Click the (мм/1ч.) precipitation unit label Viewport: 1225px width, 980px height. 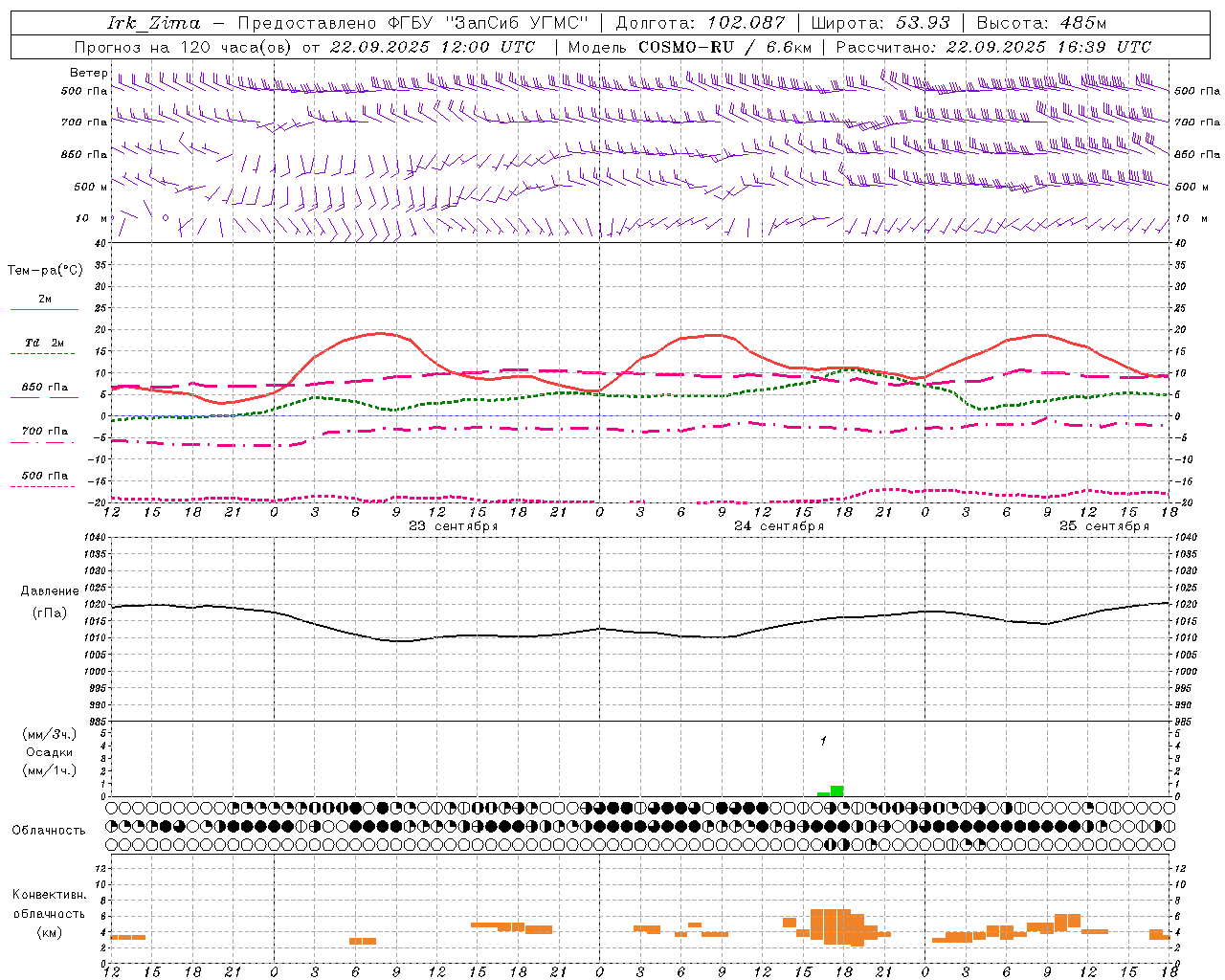50,770
